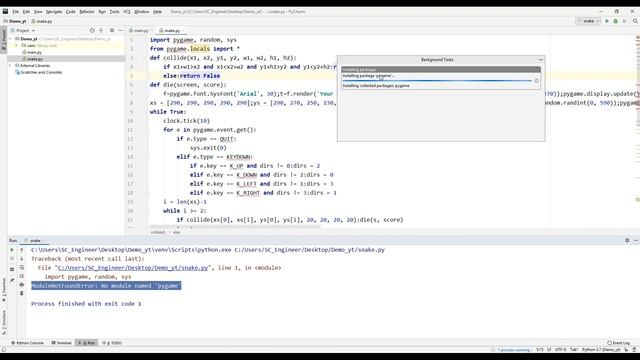640x360 pixels.
Task: Open Terminal tool window
Action: point(62,343)
